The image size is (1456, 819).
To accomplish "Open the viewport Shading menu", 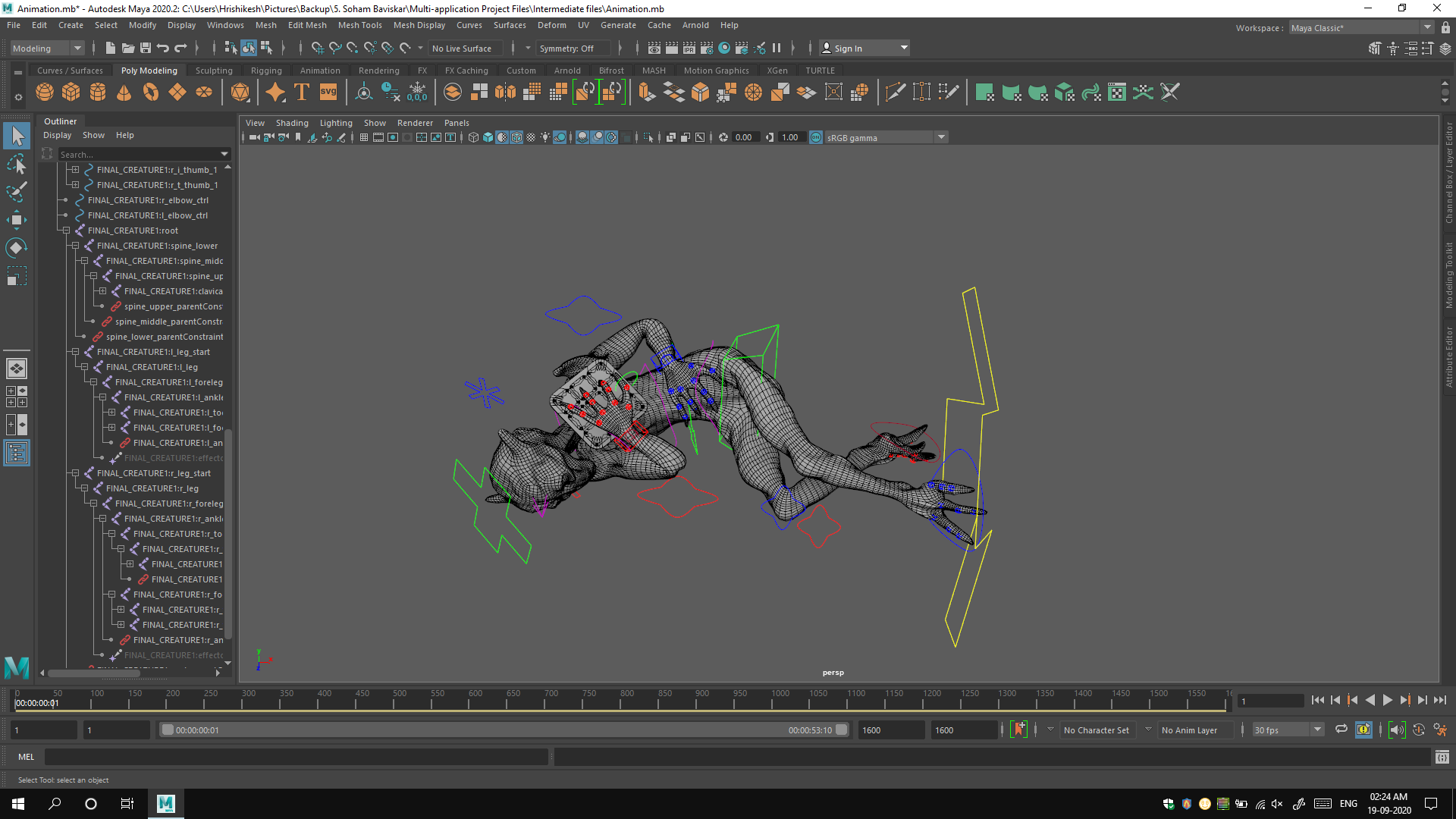I will 292,123.
